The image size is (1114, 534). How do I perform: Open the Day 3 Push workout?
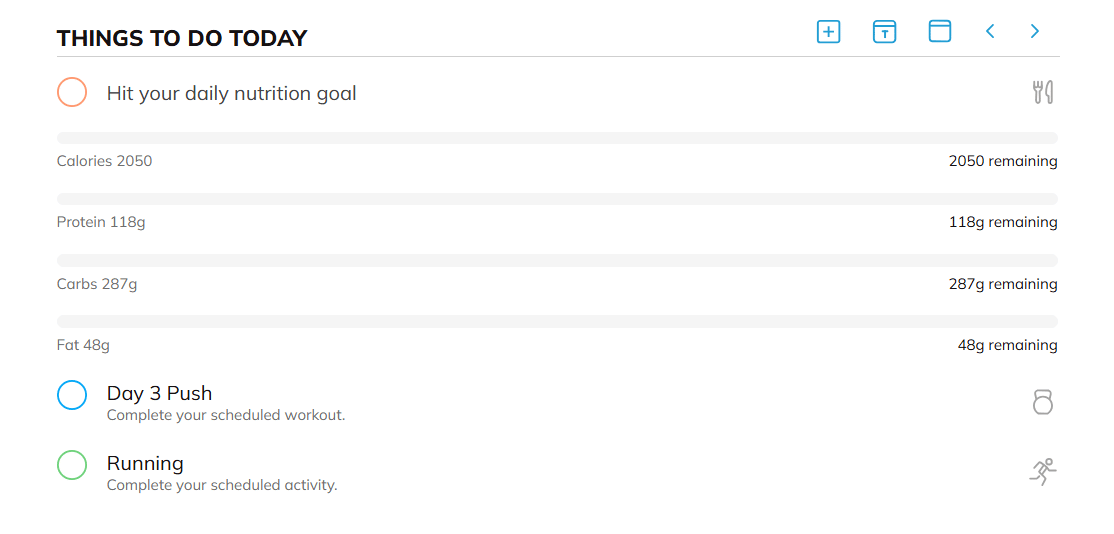160,393
